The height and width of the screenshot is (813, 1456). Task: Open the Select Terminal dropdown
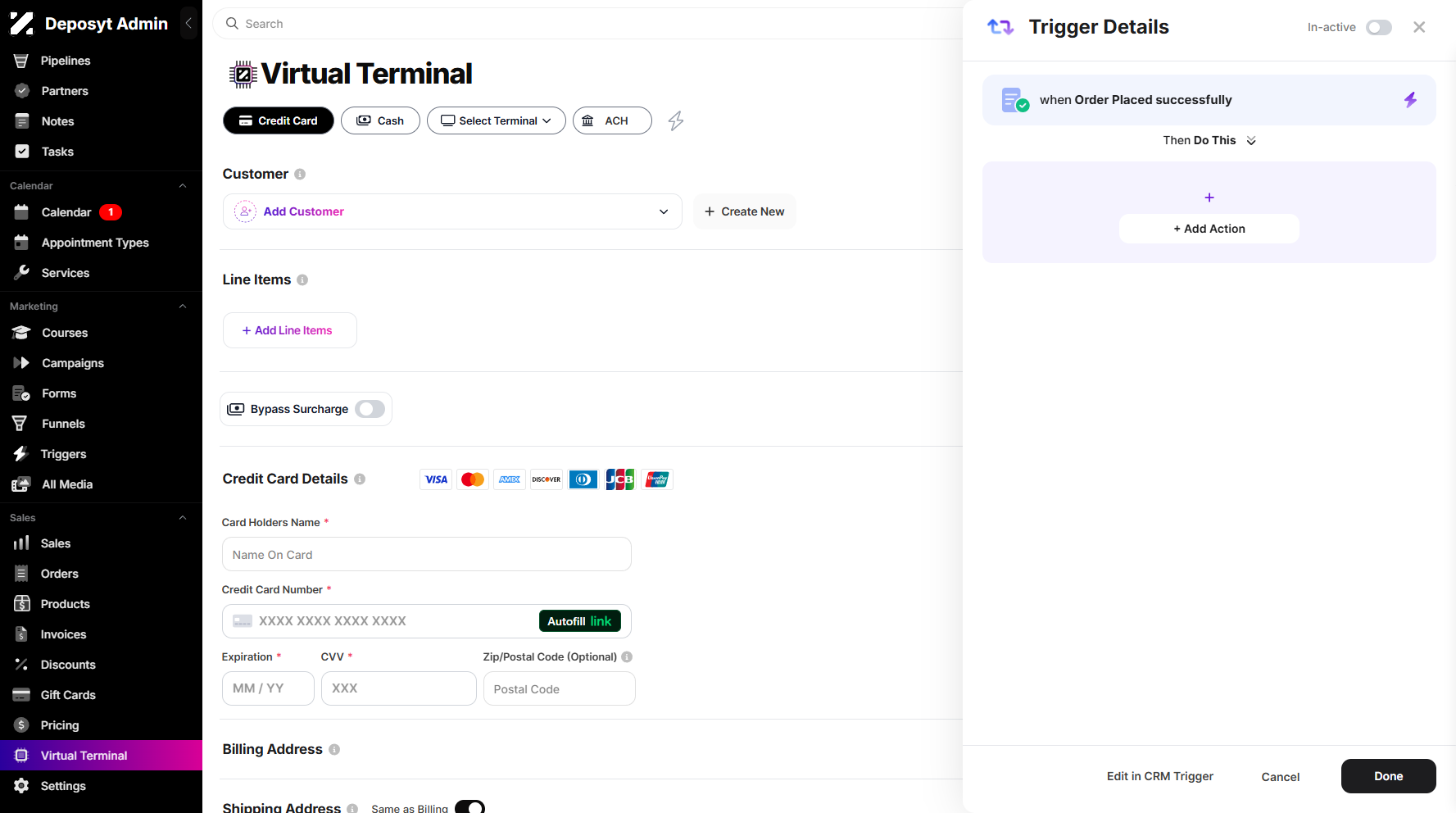tap(496, 120)
